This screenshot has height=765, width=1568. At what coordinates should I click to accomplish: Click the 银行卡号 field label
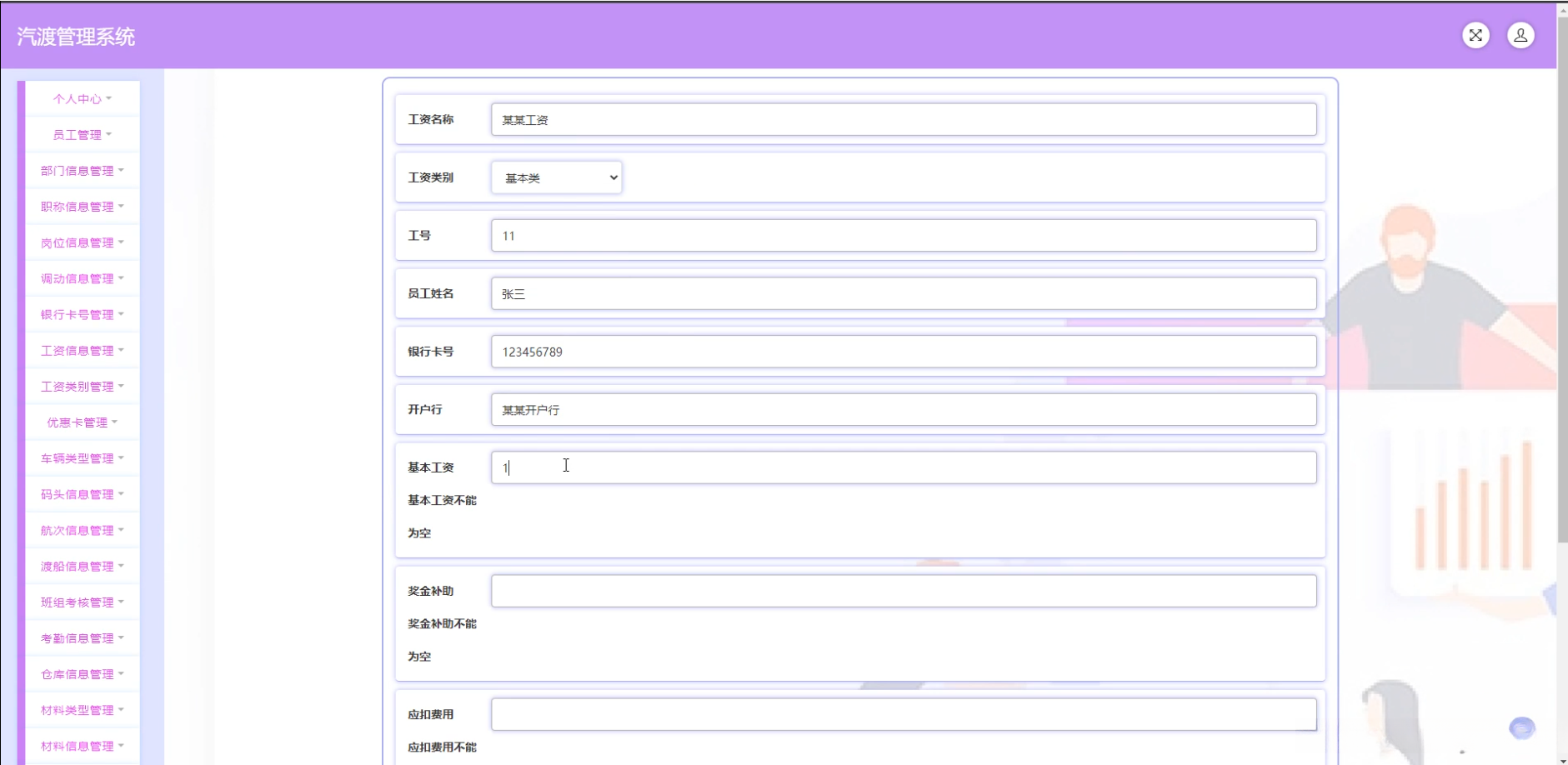click(x=430, y=352)
